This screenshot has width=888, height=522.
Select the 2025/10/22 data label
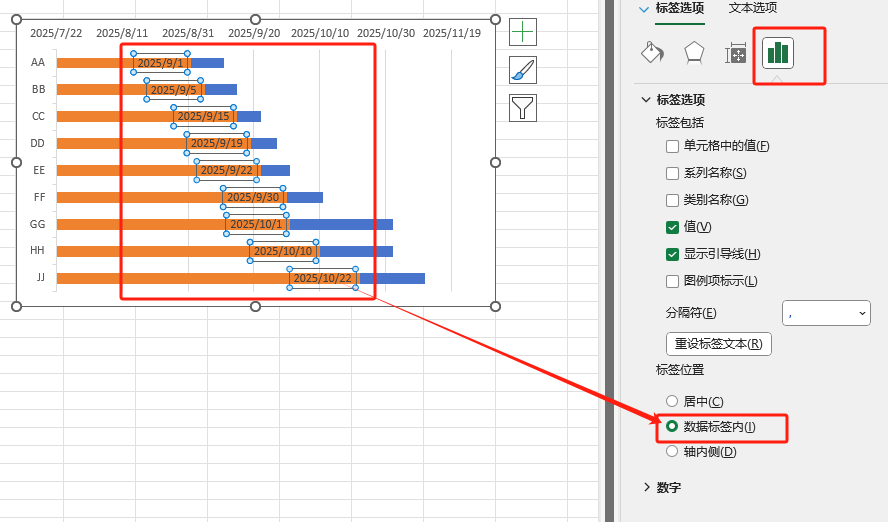pyautogui.click(x=323, y=278)
